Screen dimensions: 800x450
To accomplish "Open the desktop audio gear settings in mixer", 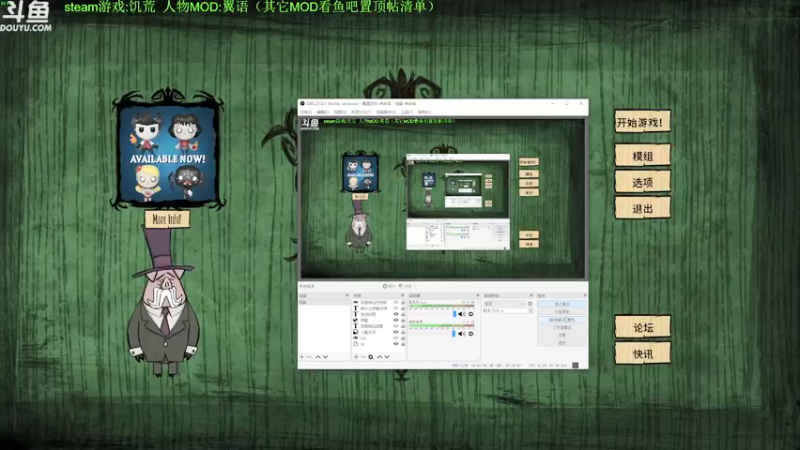I will coord(471,334).
